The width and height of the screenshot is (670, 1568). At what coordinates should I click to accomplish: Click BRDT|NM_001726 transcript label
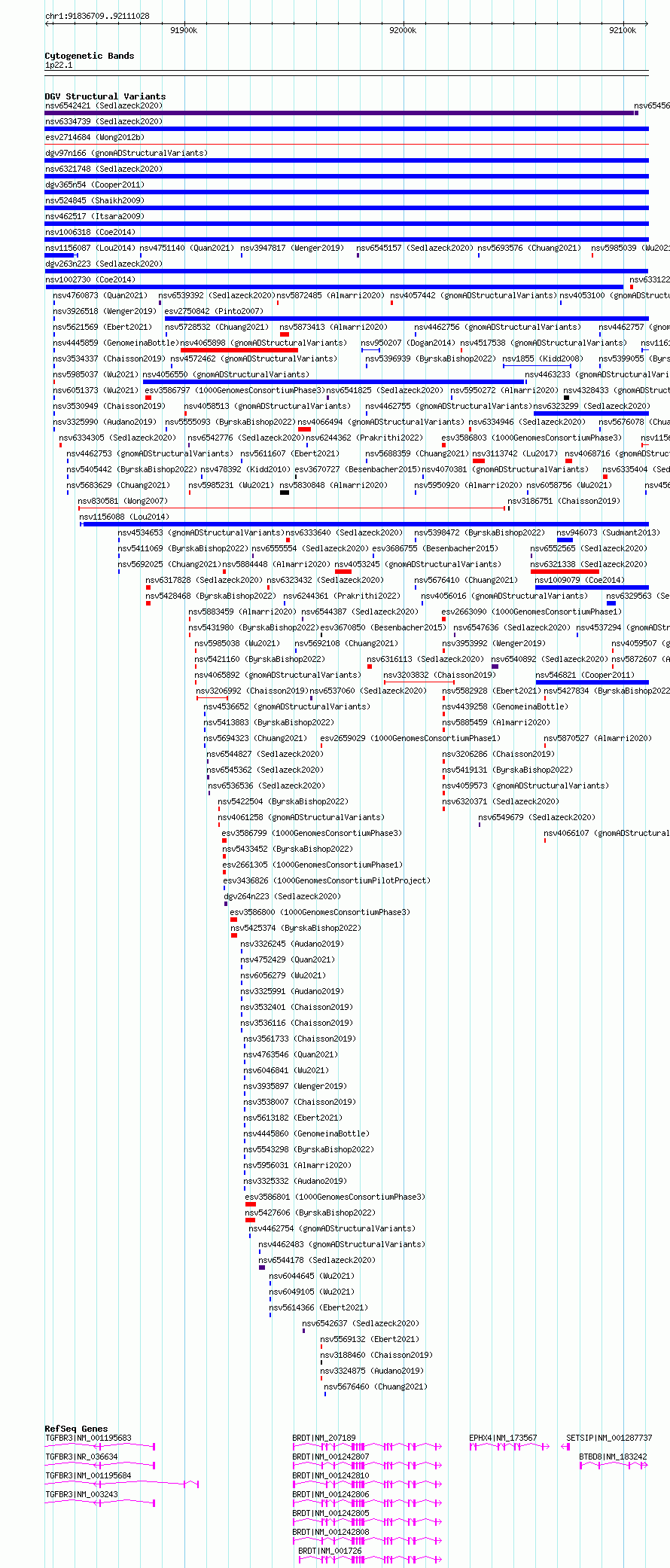click(x=330, y=1551)
